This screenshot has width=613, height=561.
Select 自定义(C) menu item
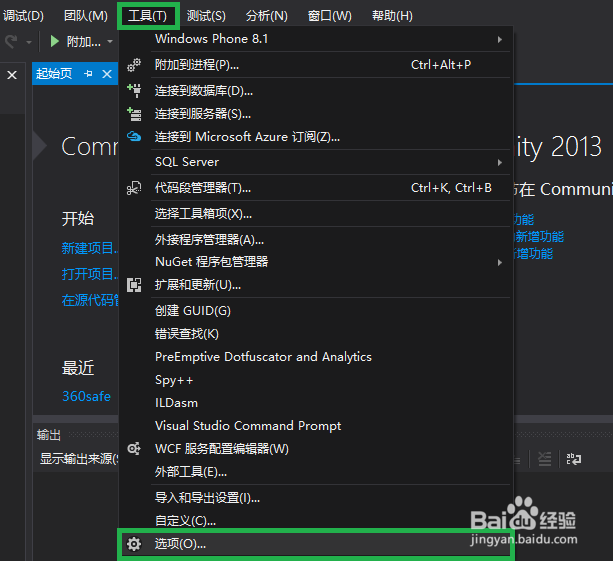316,520
